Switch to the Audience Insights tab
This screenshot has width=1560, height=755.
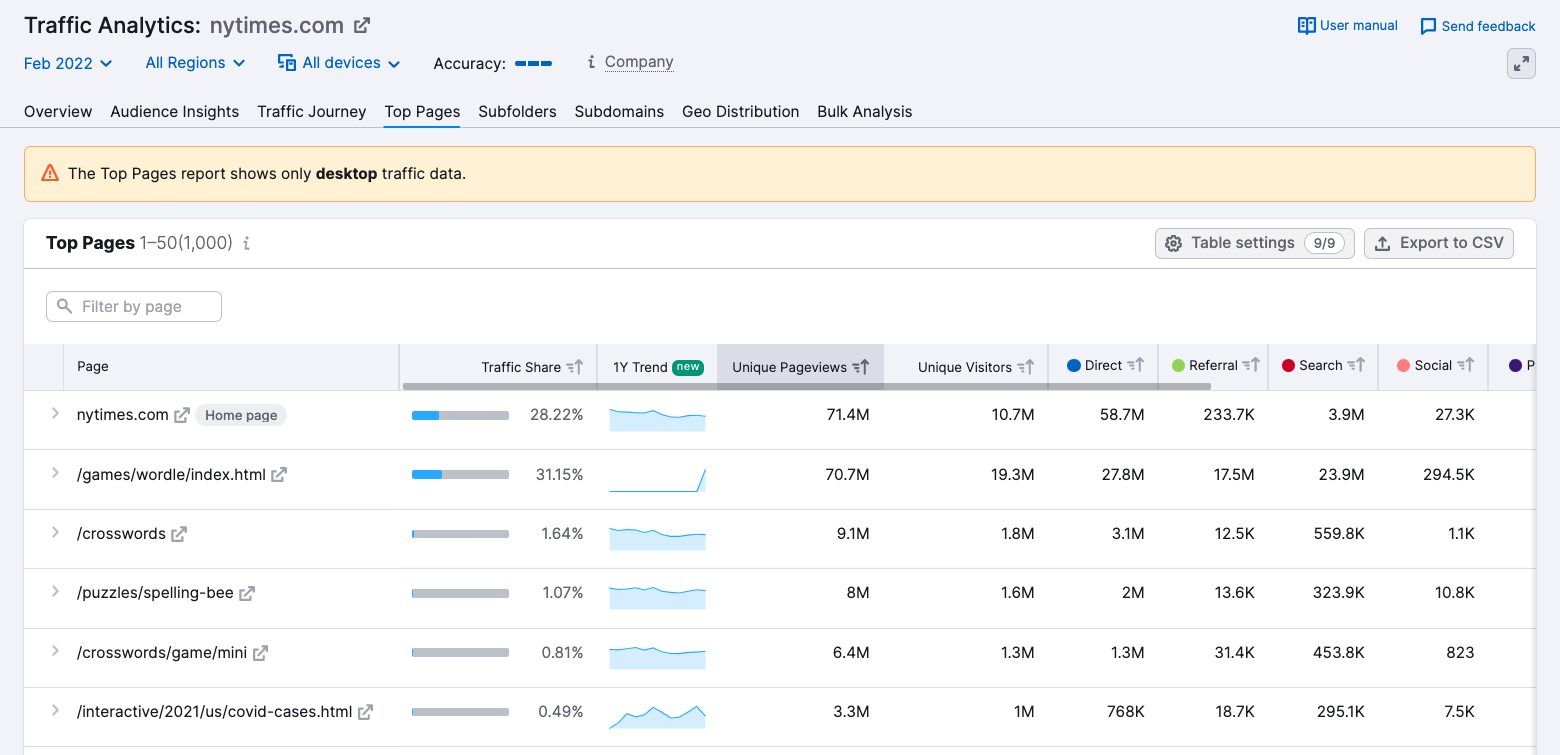click(x=175, y=111)
